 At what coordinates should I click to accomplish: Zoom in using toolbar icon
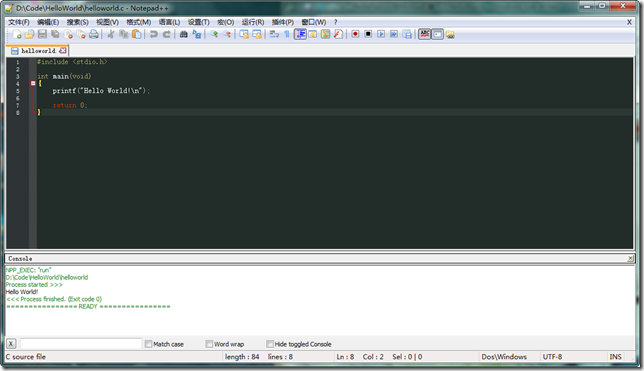tap(214, 35)
